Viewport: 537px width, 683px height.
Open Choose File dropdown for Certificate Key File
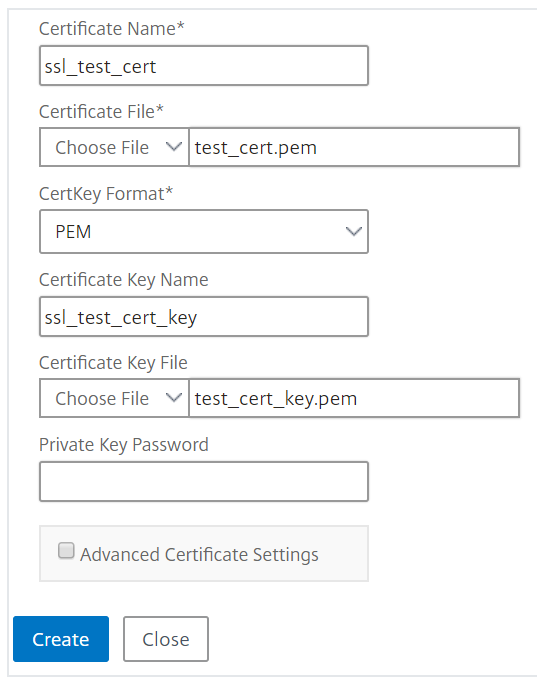coord(114,398)
